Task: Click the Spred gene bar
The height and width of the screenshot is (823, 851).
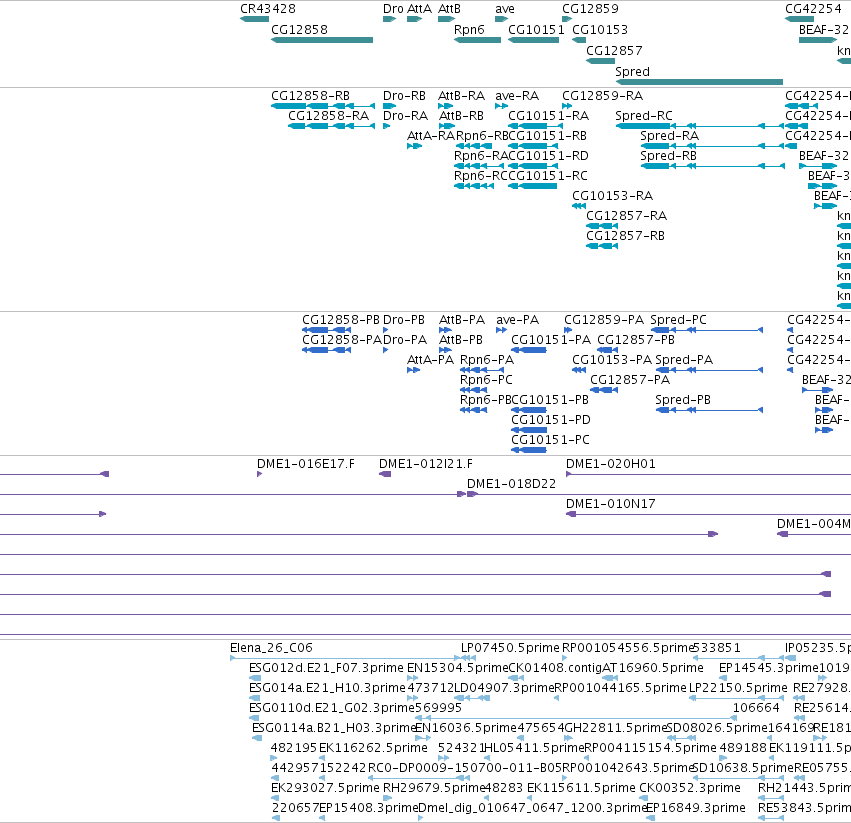Action: (699, 82)
